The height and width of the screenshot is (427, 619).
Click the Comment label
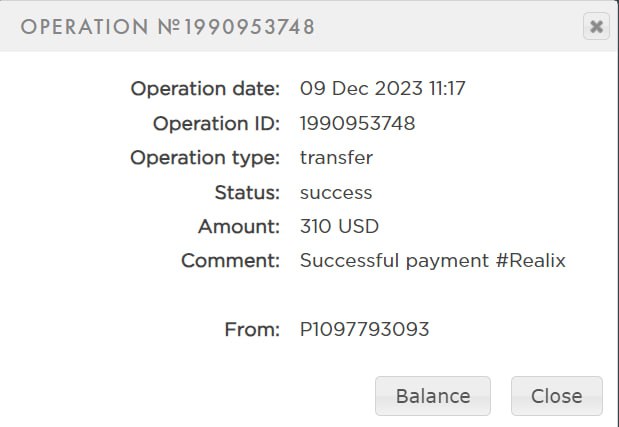230,260
